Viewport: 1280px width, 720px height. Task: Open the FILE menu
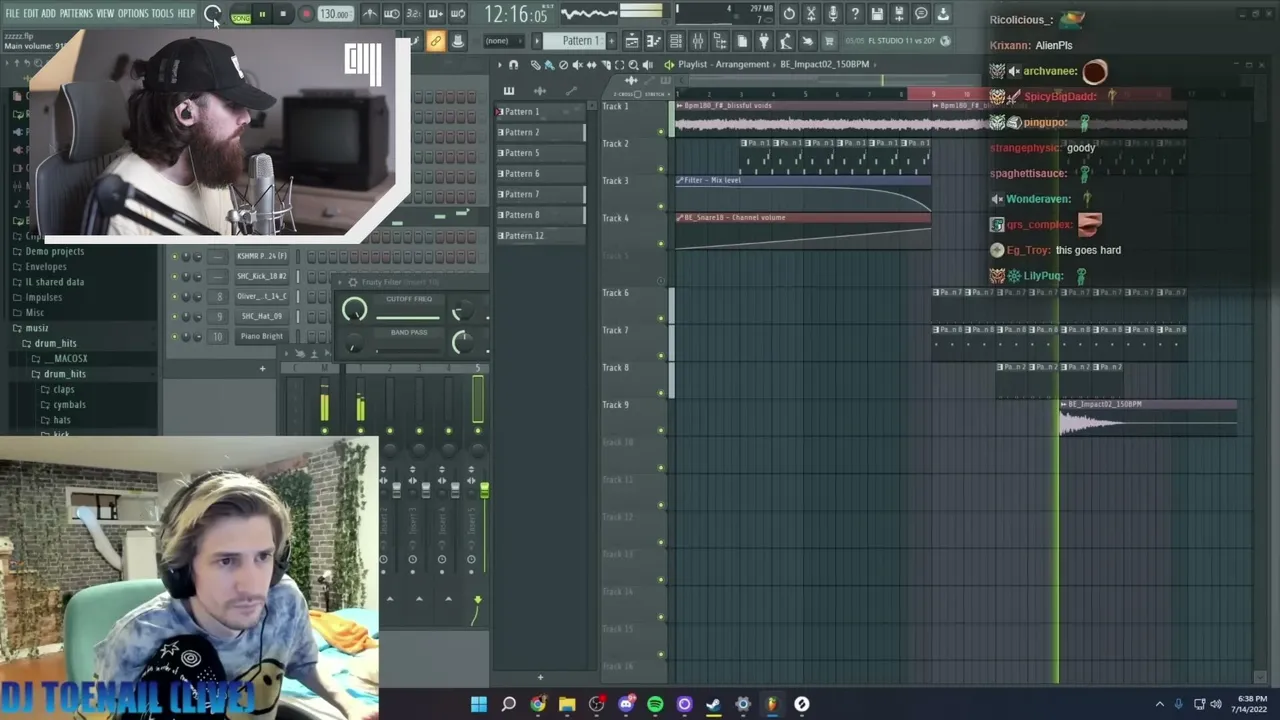pos(12,13)
